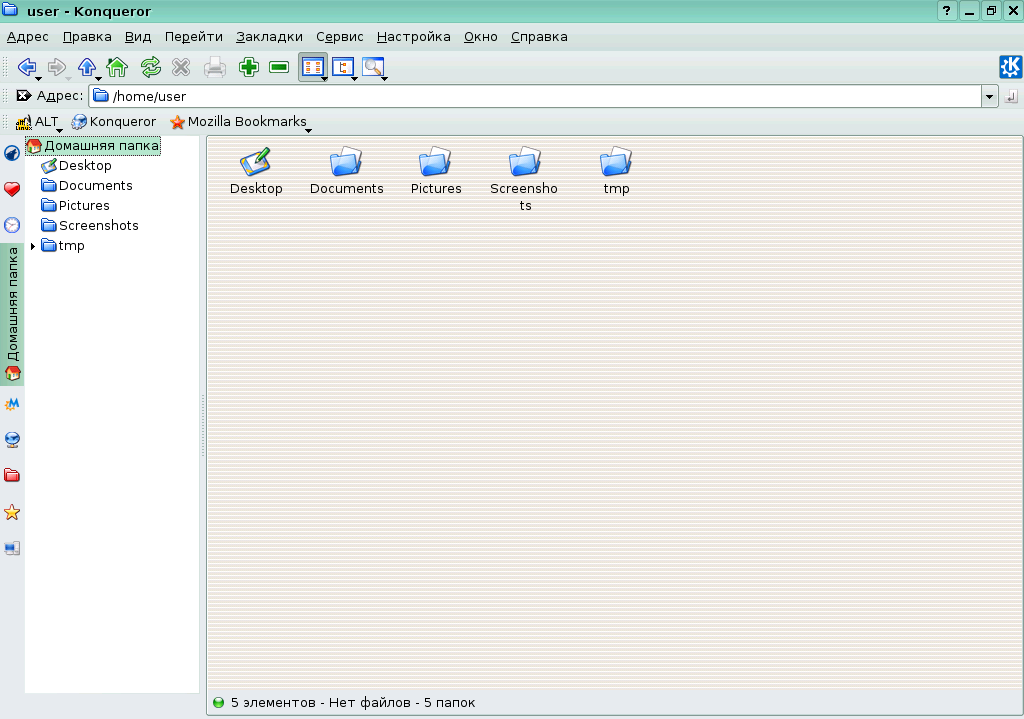1024x719 pixels.
Task: Switch to tree view mode
Action: pos(343,67)
